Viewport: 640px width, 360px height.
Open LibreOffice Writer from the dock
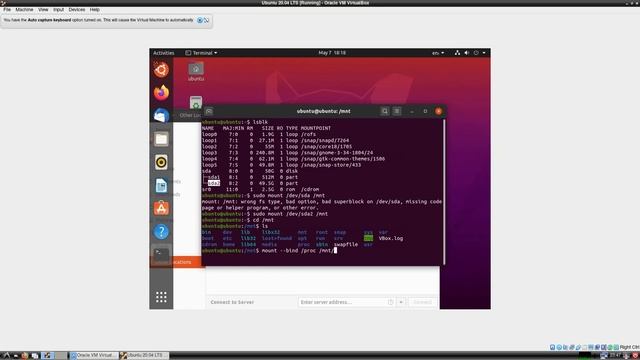161,186
